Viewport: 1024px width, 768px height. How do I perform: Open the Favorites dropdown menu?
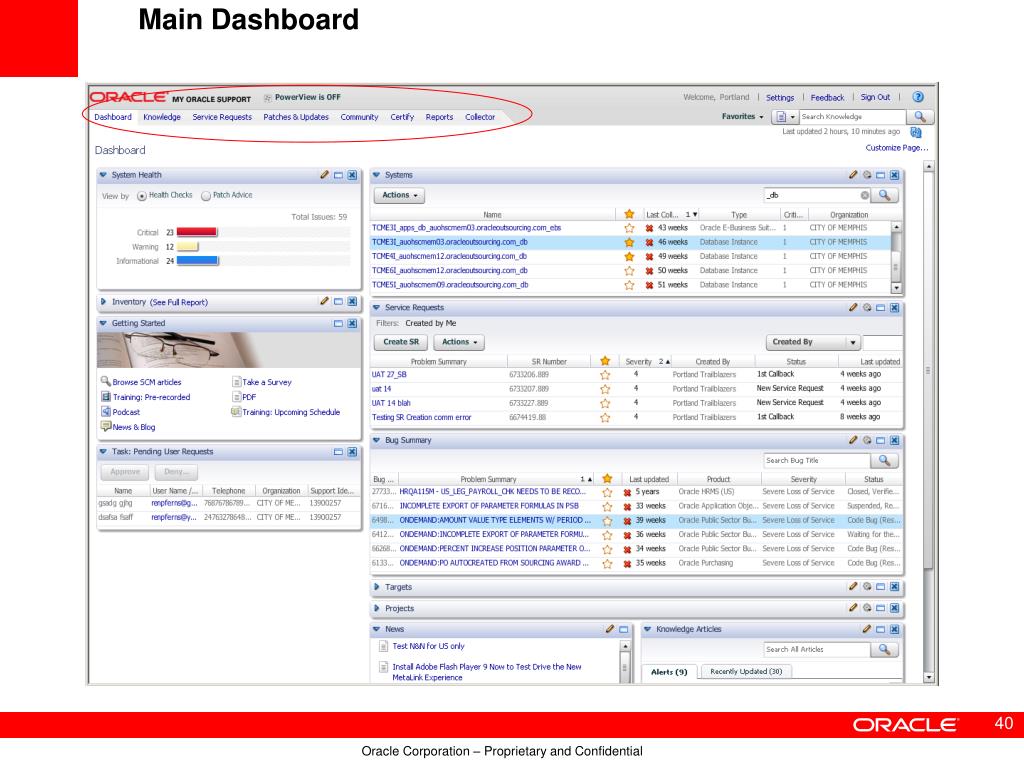tap(743, 116)
